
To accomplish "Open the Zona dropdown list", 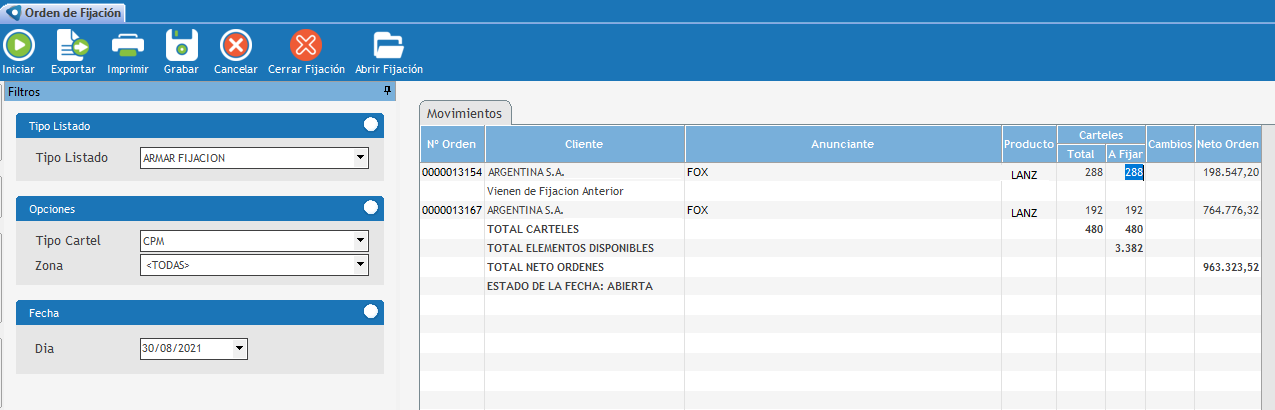I will (x=360, y=265).
